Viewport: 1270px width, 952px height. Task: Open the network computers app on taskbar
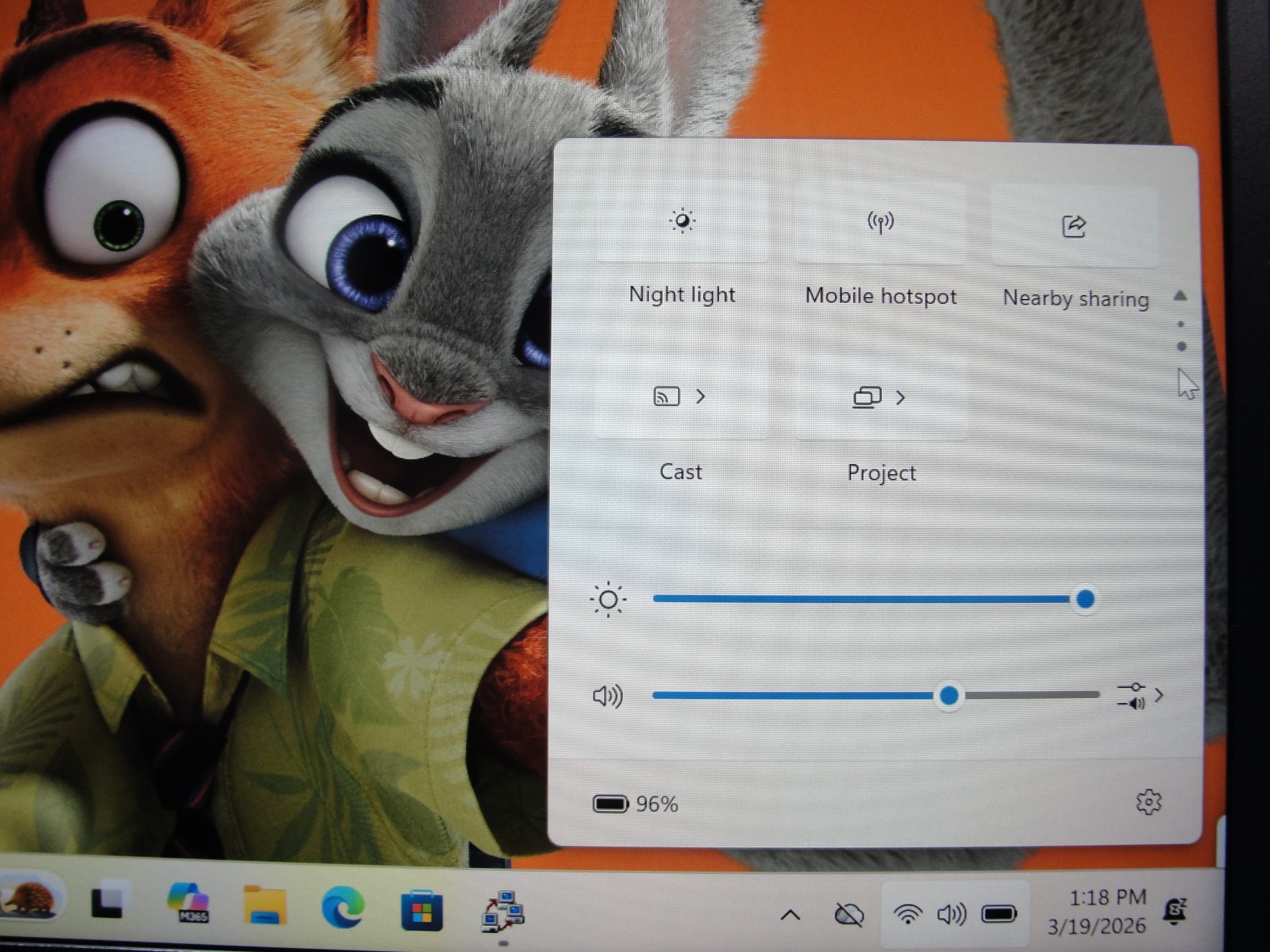click(502, 911)
